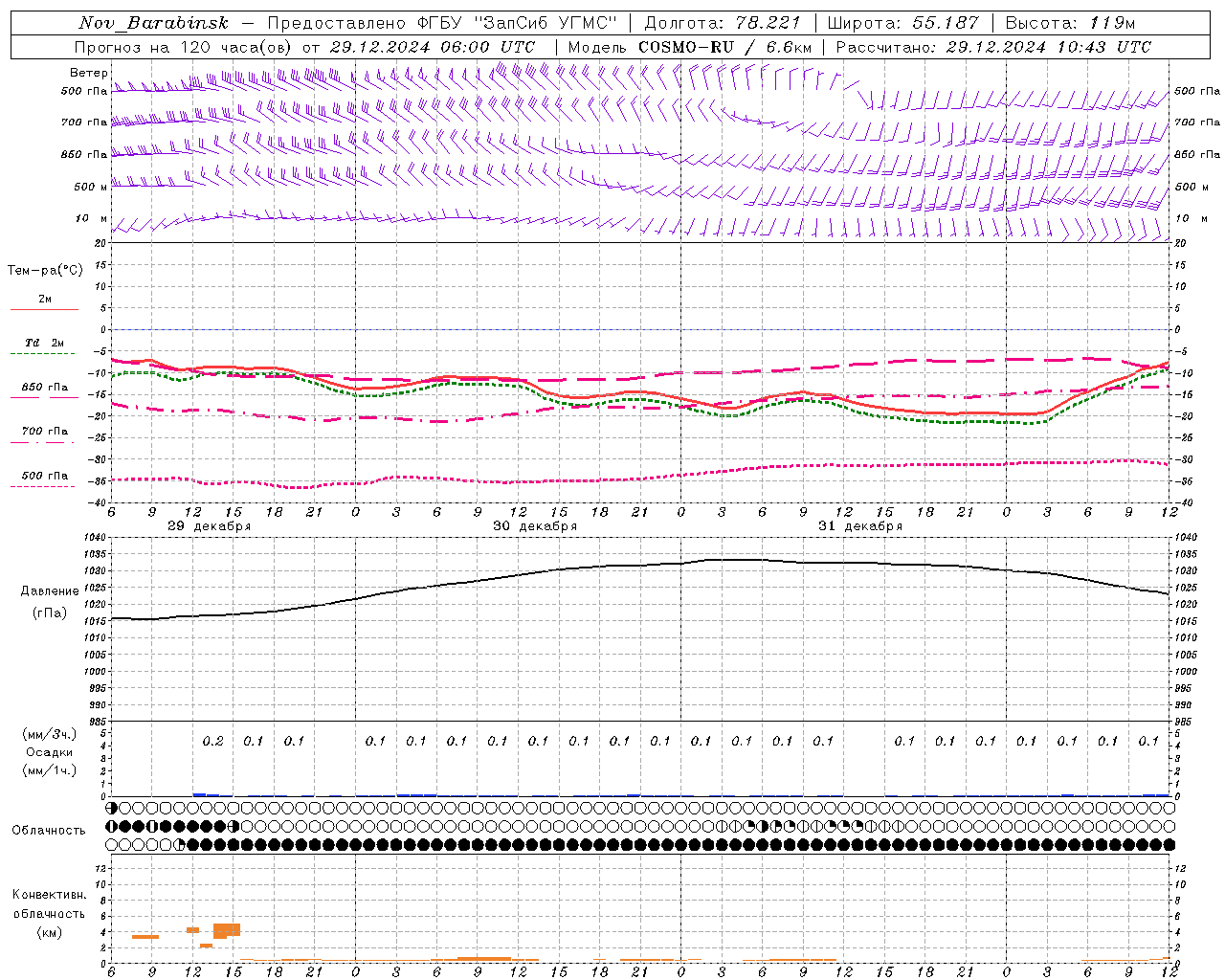Click the Долгота: 78.221 value
1225x980 pixels.
tap(722, 23)
